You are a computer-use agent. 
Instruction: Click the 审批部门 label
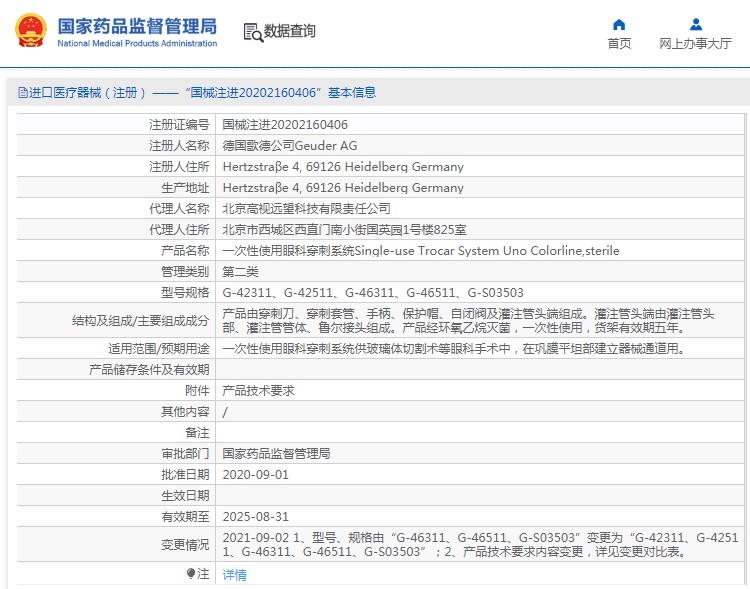point(185,454)
